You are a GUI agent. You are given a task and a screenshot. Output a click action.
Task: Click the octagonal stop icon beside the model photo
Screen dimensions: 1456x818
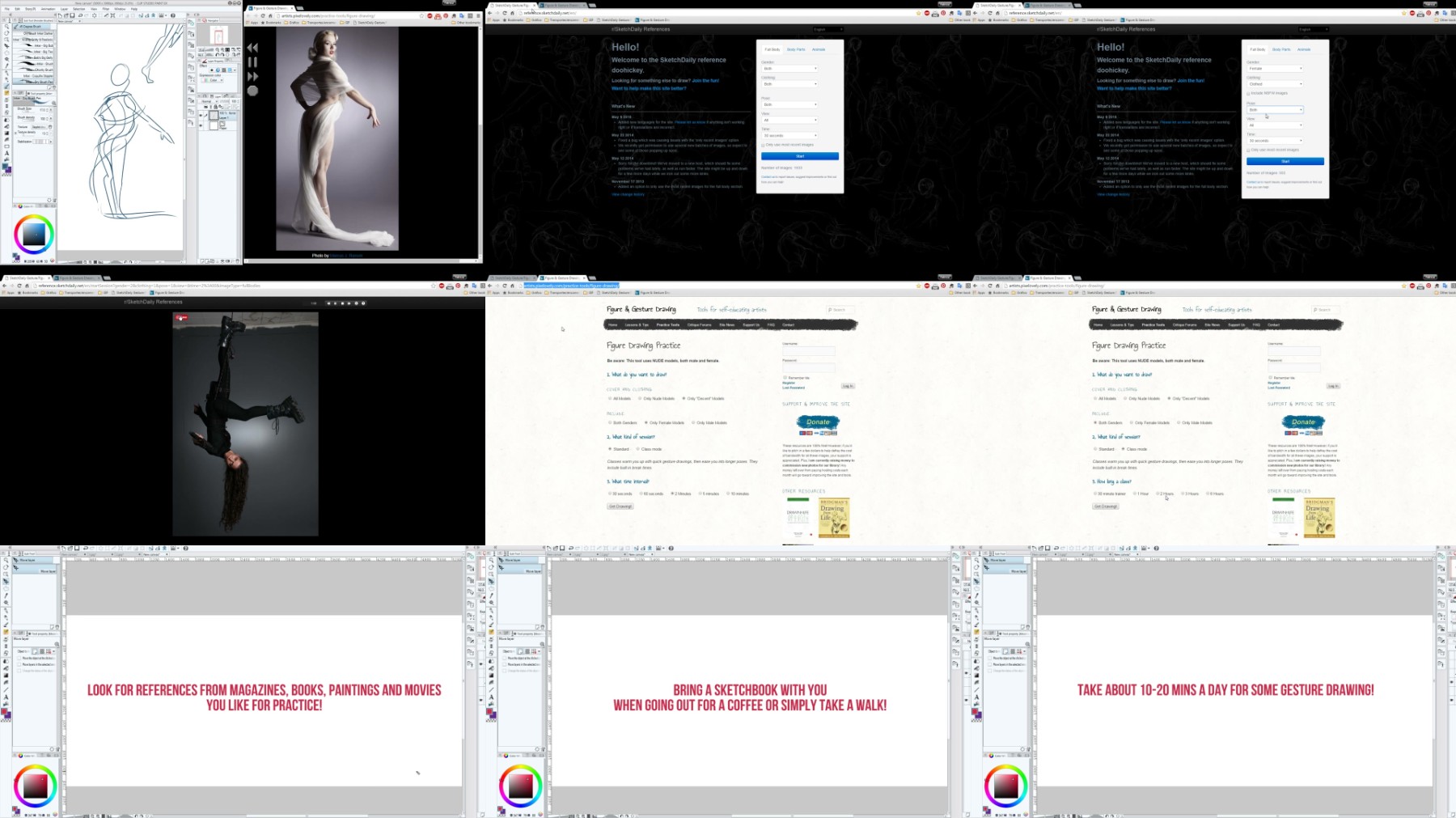tap(252, 91)
